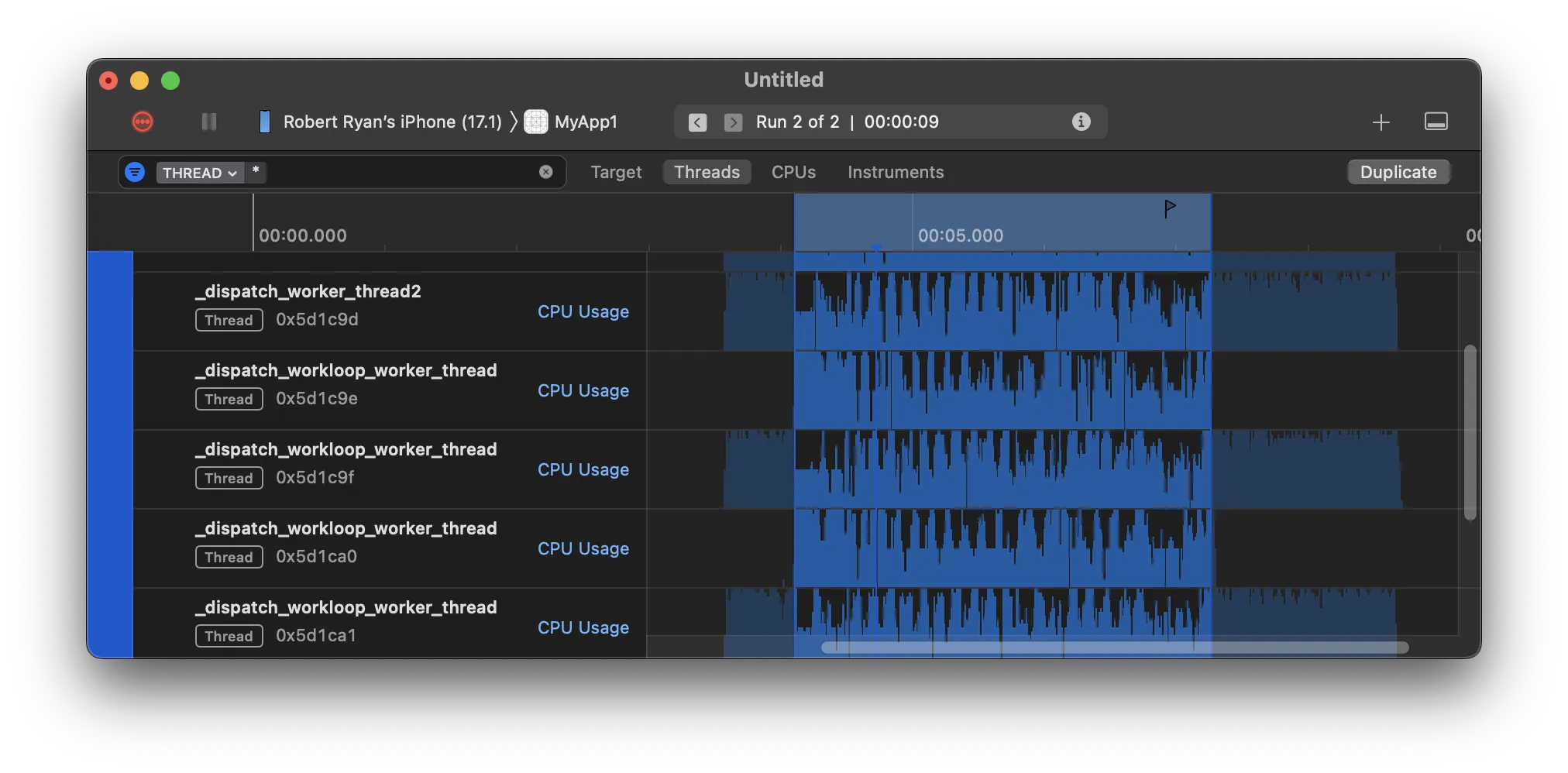Image resolution: width=1568 pixels, height=773 pixels.
Task: Click the pause recording button
Action: tap(209, 122)
